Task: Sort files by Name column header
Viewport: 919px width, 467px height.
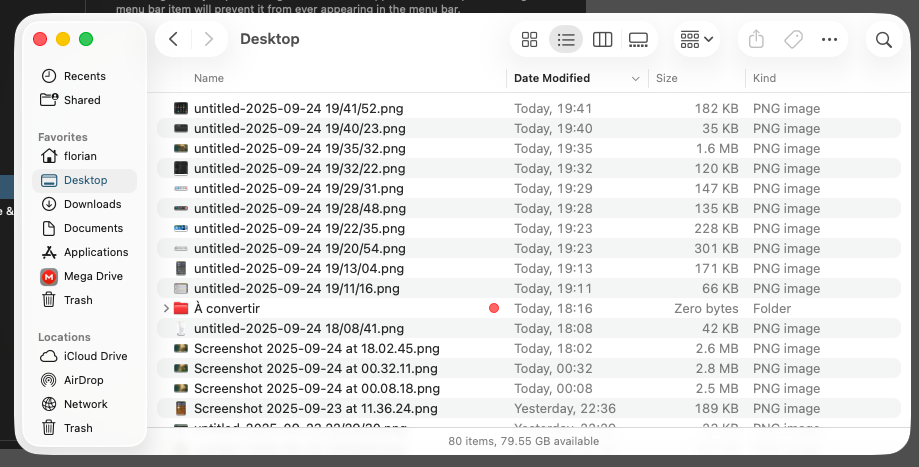Action: 209,78
